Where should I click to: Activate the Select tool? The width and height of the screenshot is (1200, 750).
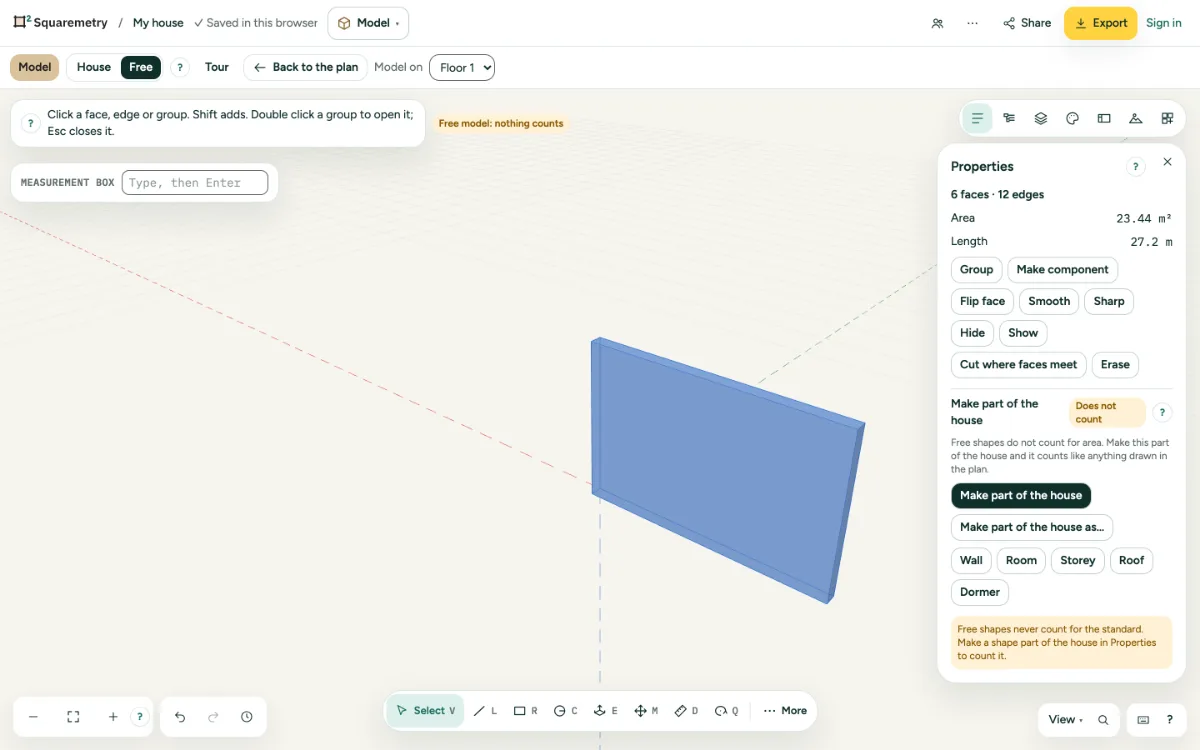(426, 711)
